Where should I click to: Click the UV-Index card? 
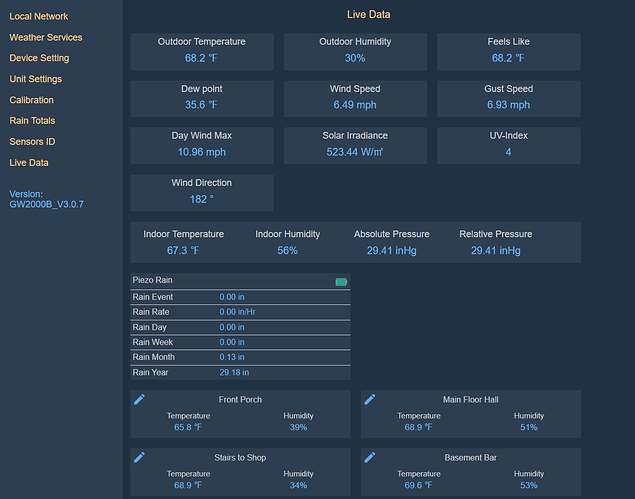point(508,145)
